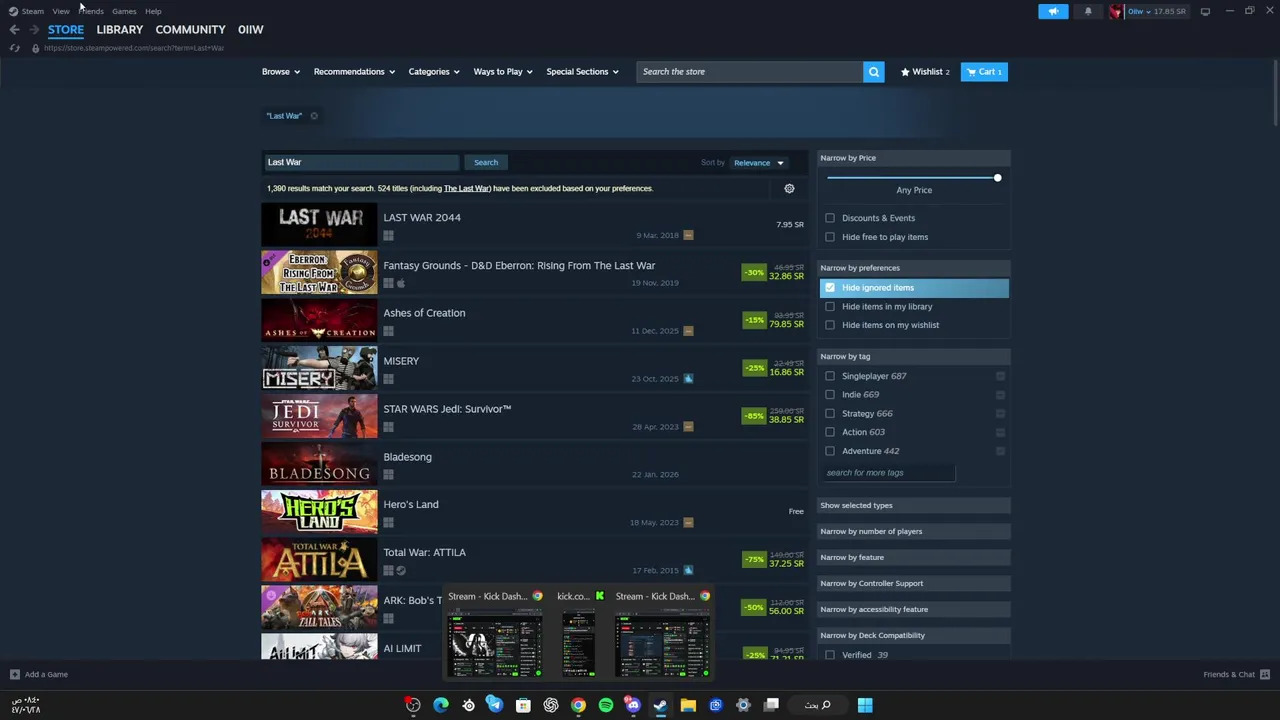The height and width of the screenshot is (720, 1280).
Task: Open the Special Sections dropdown
Action: click(582, 72)
